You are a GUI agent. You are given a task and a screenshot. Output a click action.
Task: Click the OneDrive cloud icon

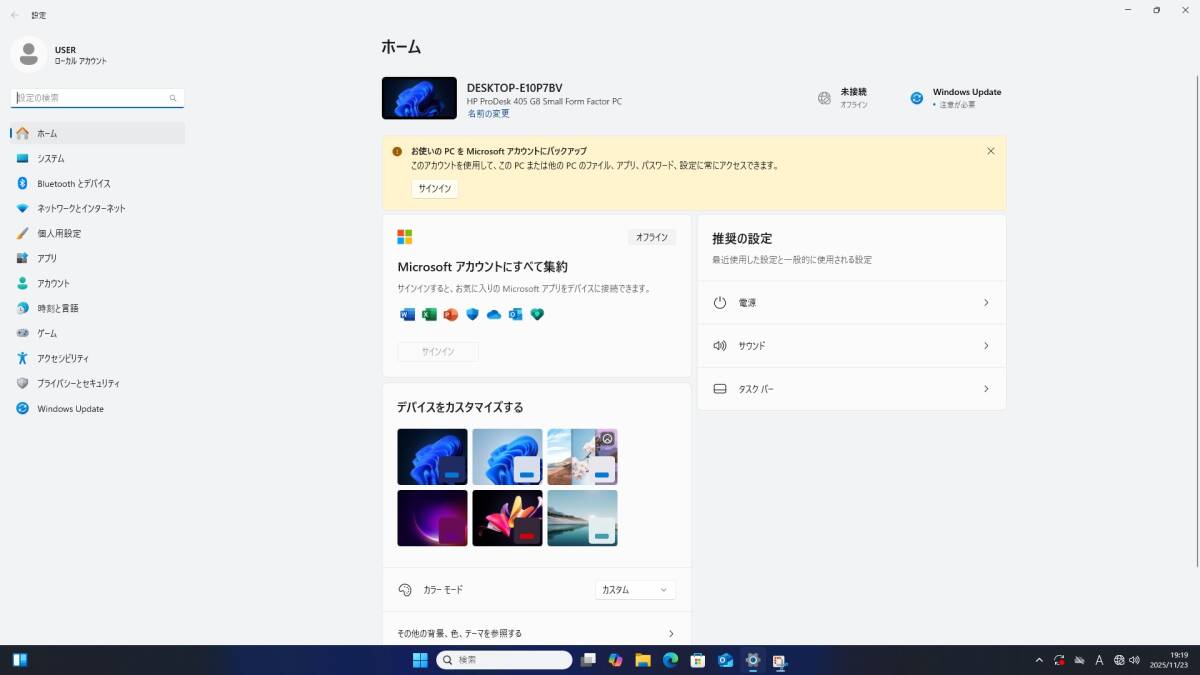click(493, 314)
